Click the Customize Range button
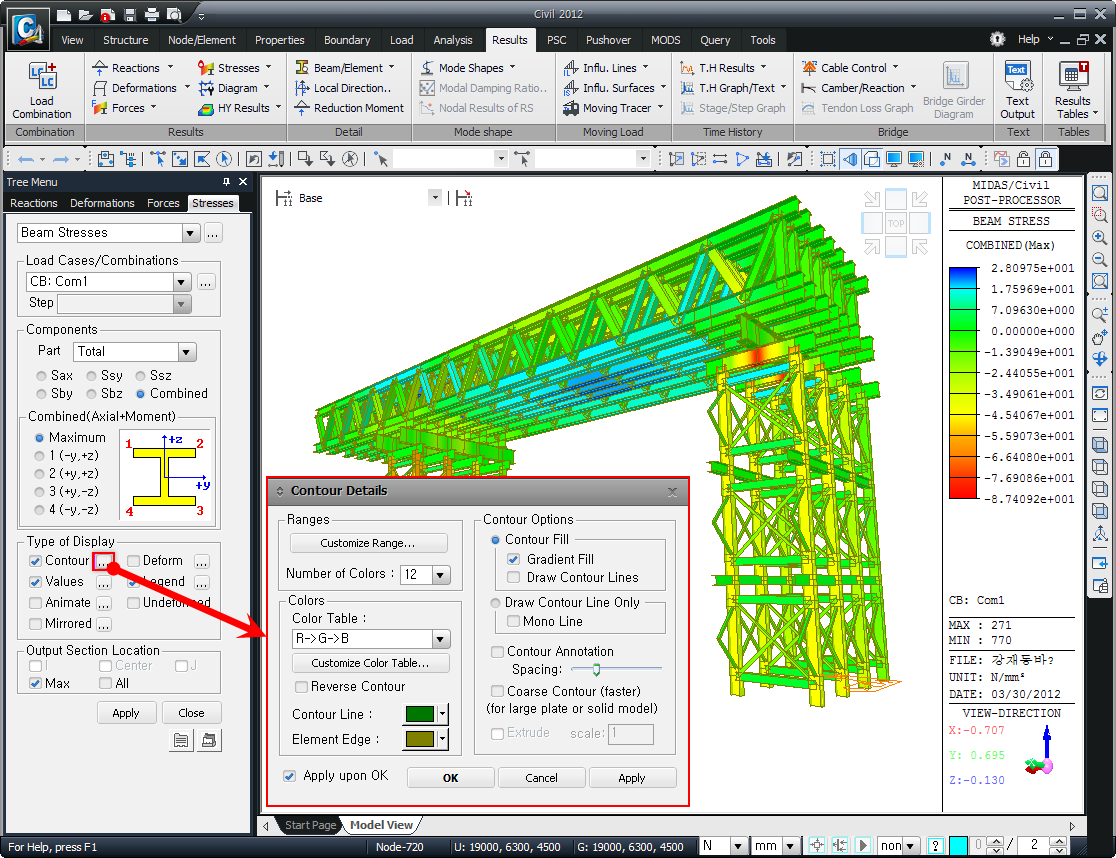The image size is (1116, 858). click(x=368, y=543)
